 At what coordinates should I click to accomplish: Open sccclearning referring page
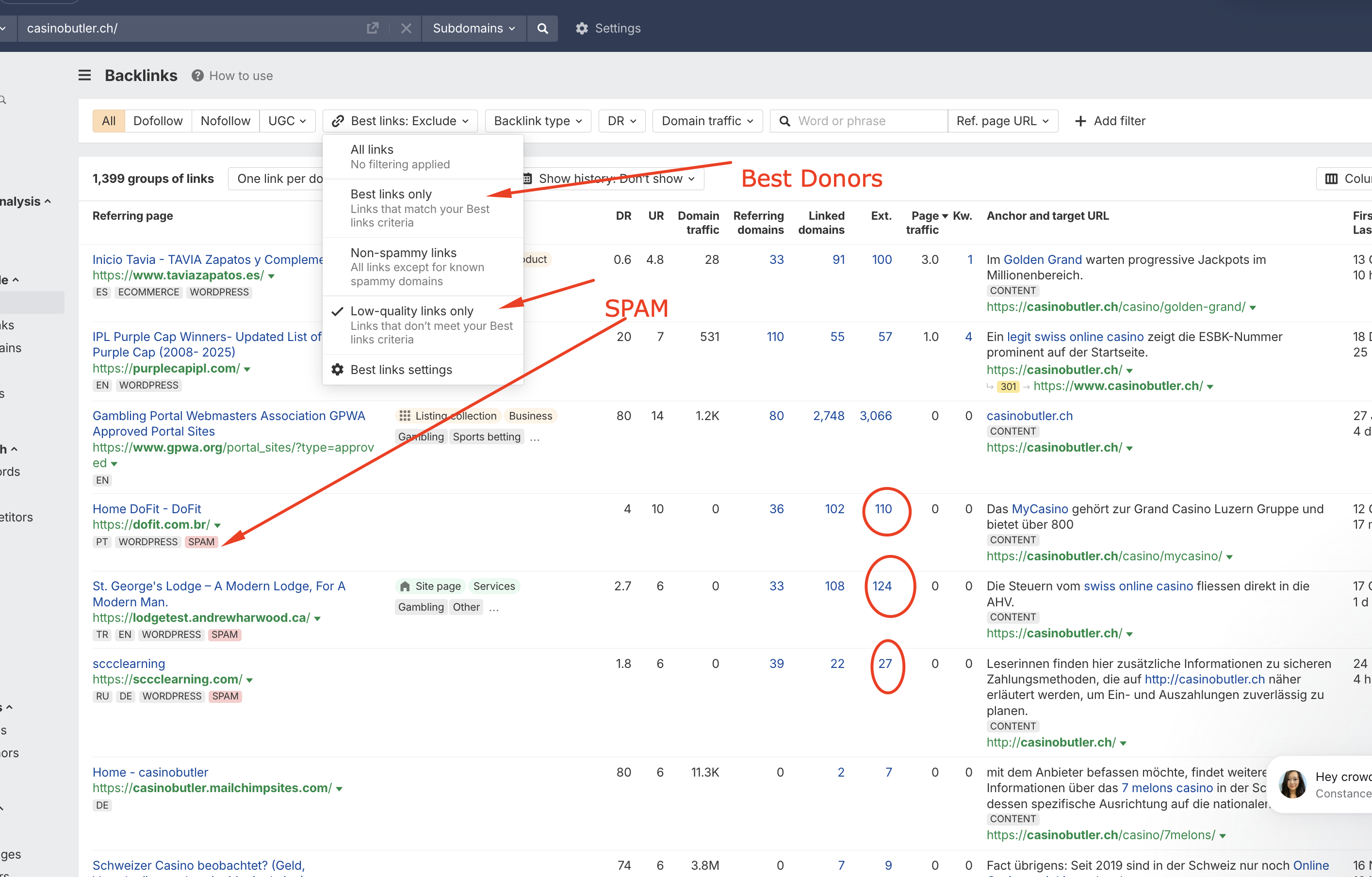[x=129, y=663]
